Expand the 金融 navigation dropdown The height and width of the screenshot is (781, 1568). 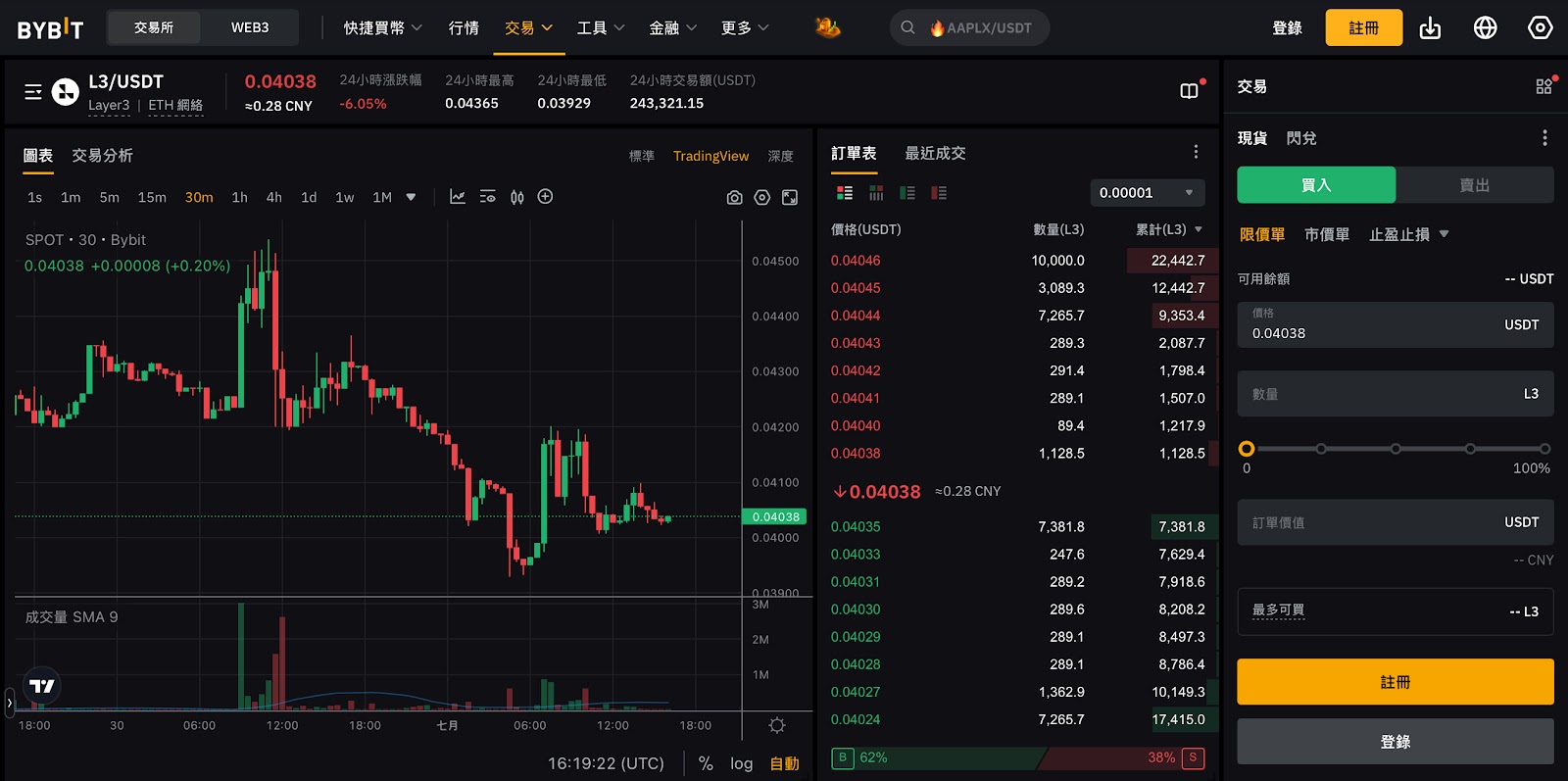673,27
